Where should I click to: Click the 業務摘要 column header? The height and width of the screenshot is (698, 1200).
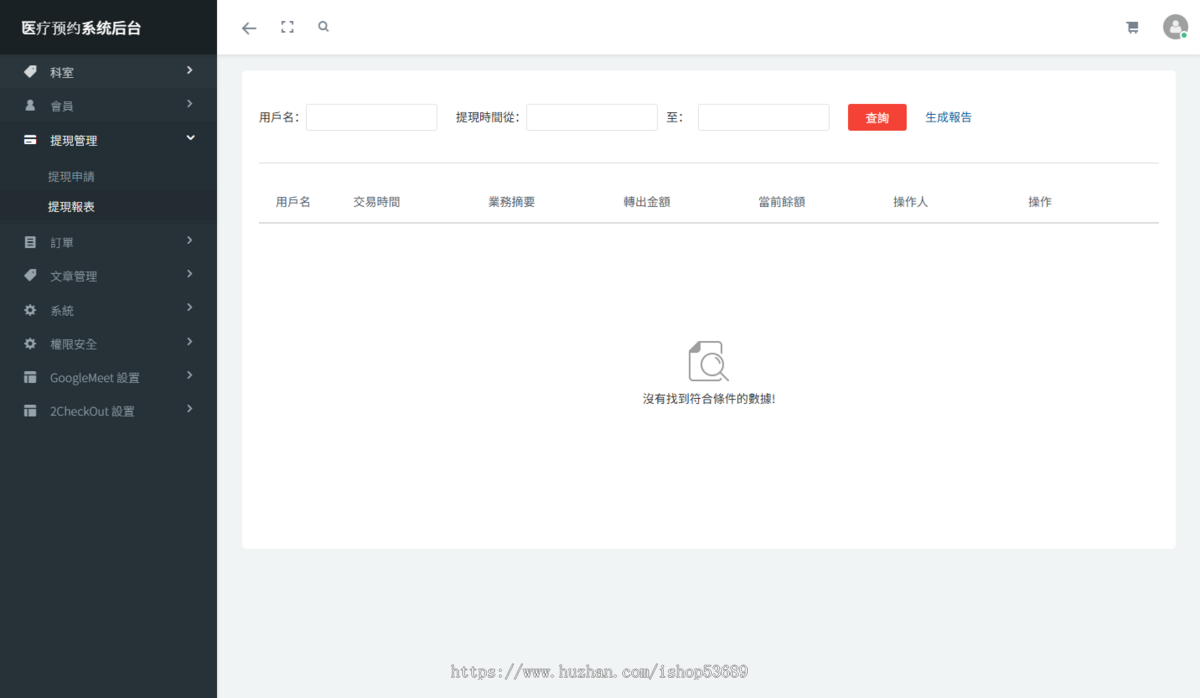[511, 202]
